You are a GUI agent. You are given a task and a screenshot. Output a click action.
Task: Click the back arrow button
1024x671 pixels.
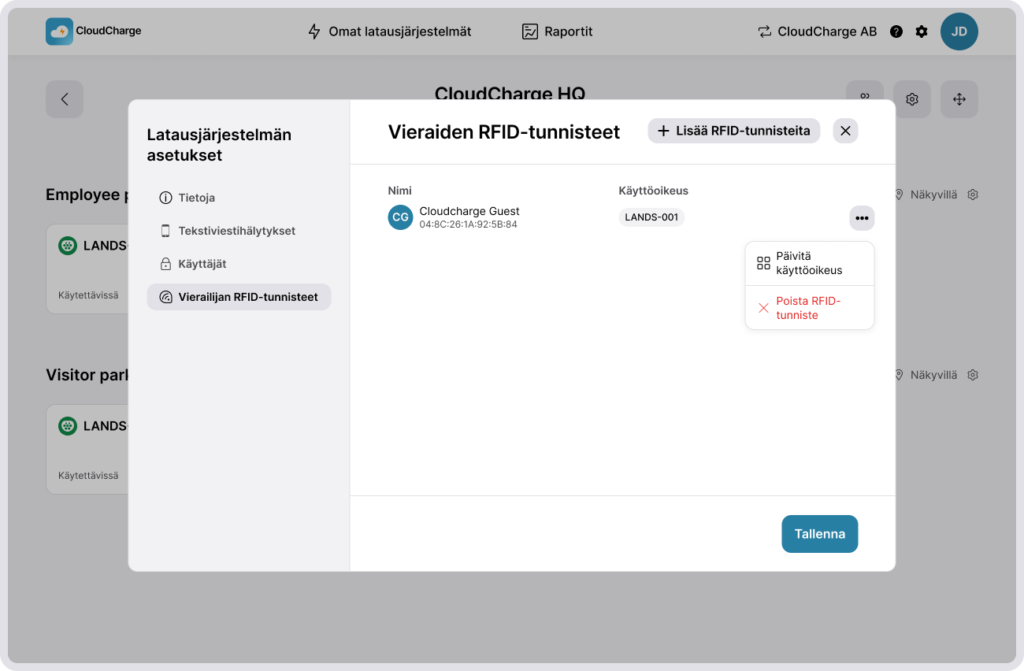pos(64,99)
